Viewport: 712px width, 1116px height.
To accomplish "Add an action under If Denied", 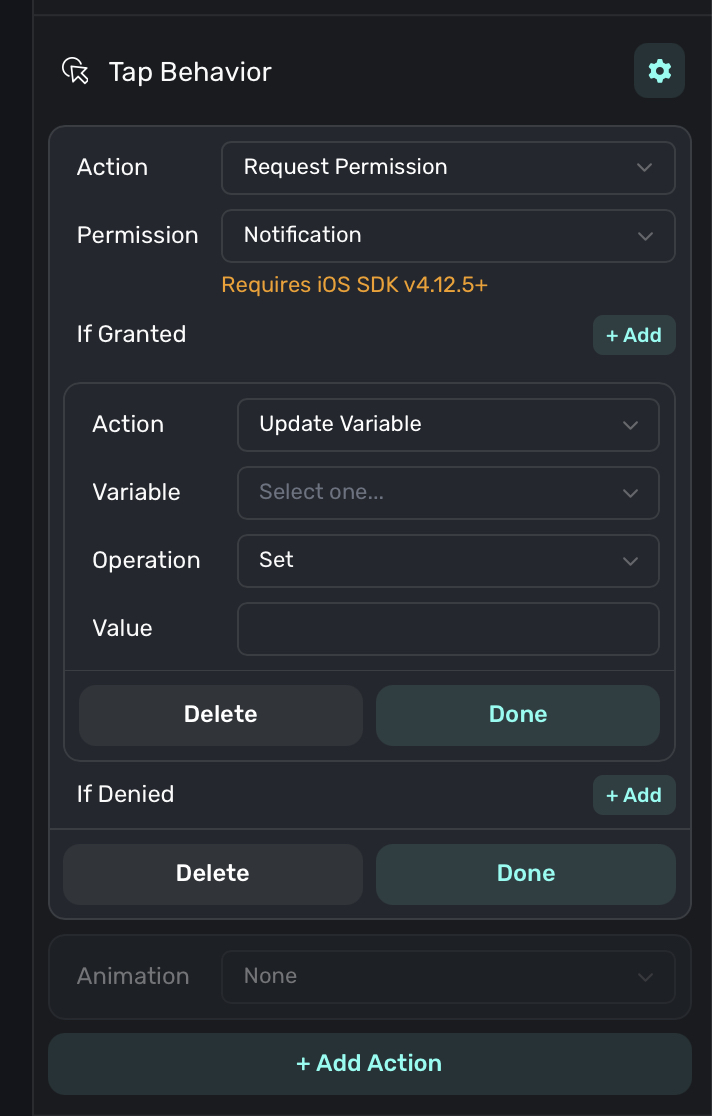I will pos(634,795).
